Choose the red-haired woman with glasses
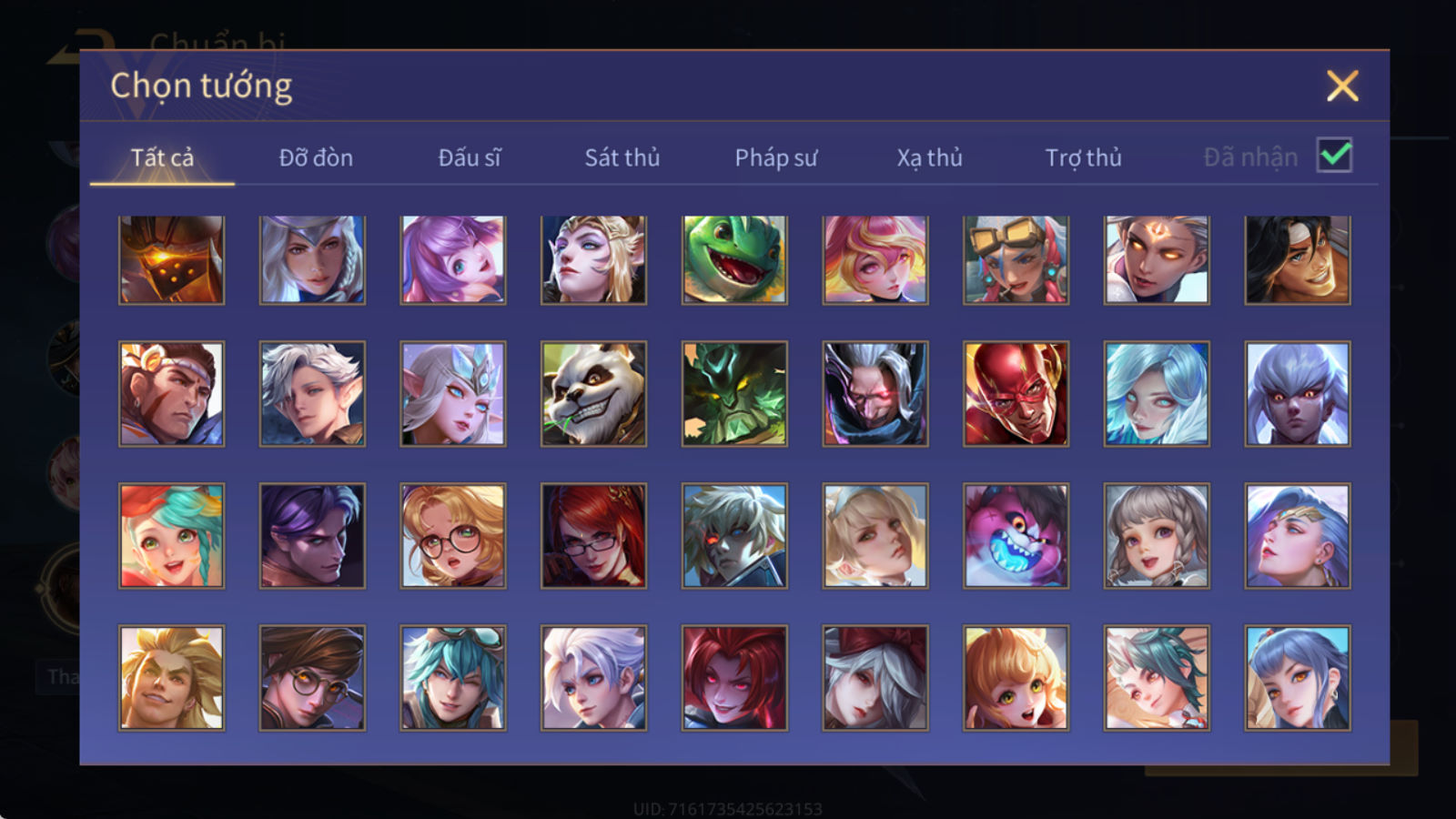This screenshot has height=819, width=1456. pyautogui.click(x=593, y=535)
